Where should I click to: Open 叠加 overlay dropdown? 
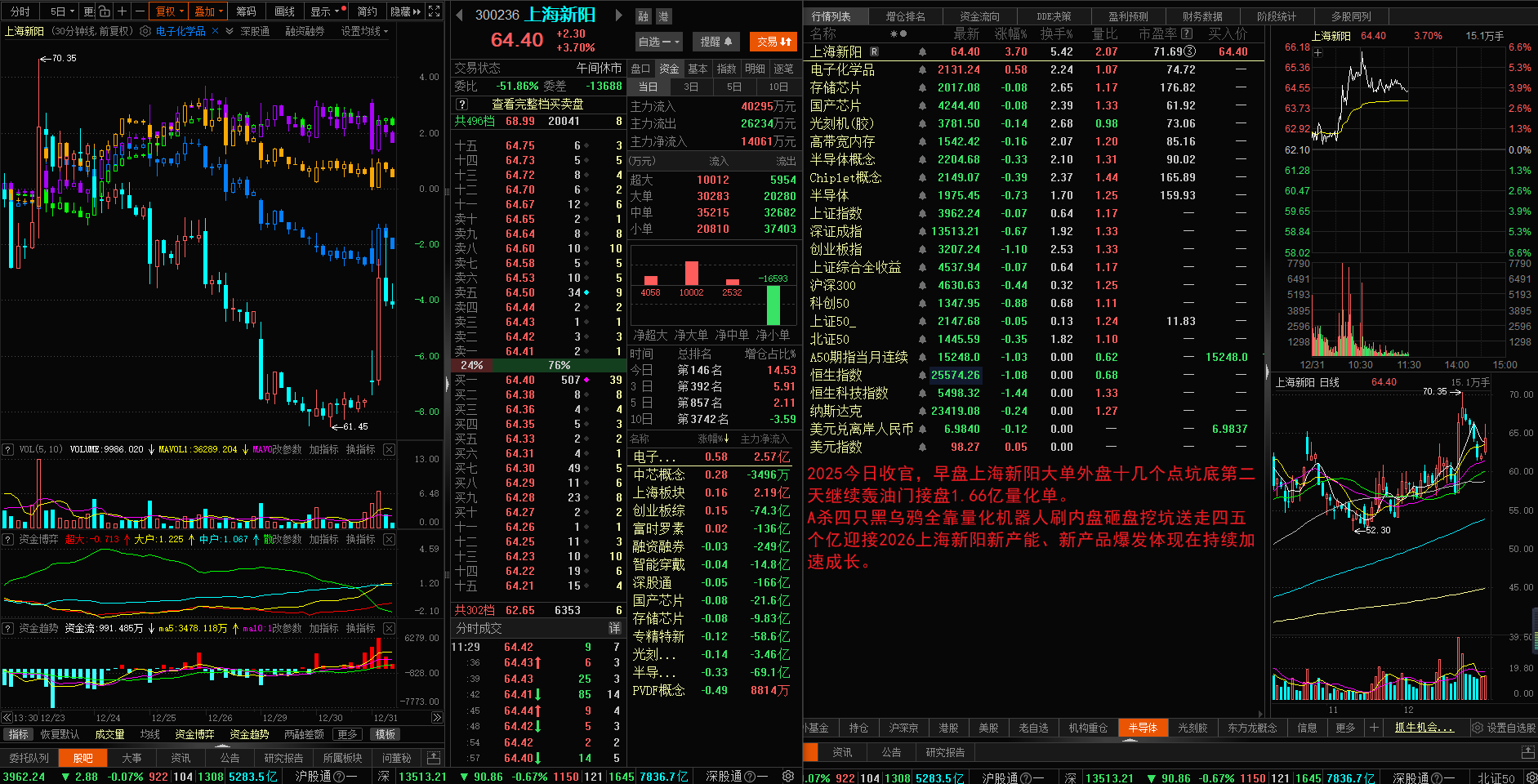coord(209,11)
